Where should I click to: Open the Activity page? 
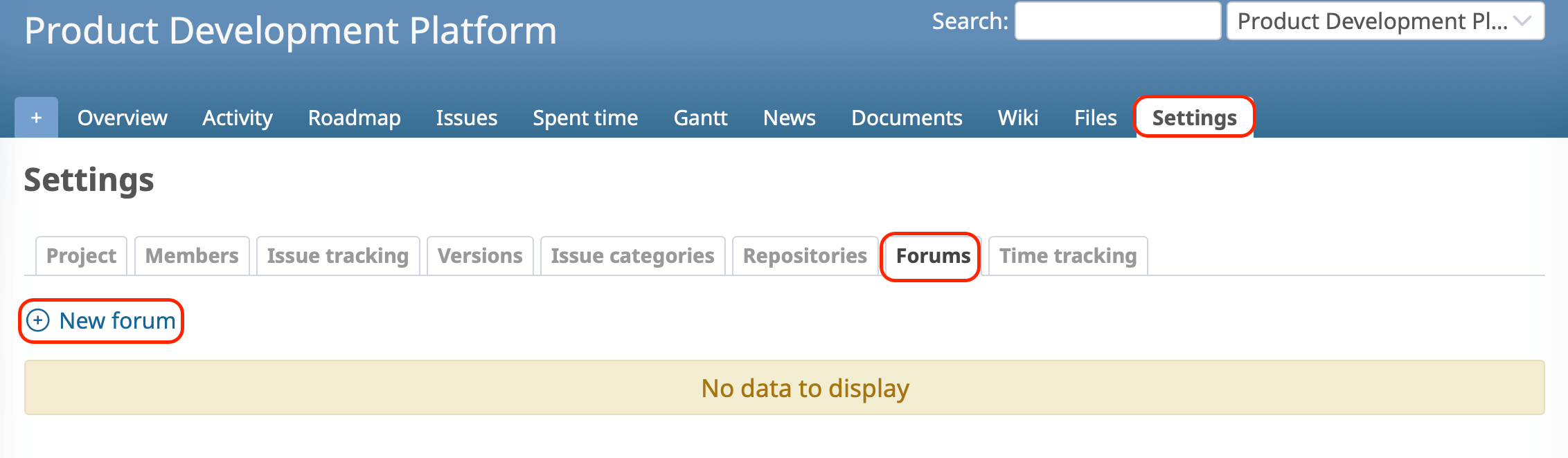(236, 118)
